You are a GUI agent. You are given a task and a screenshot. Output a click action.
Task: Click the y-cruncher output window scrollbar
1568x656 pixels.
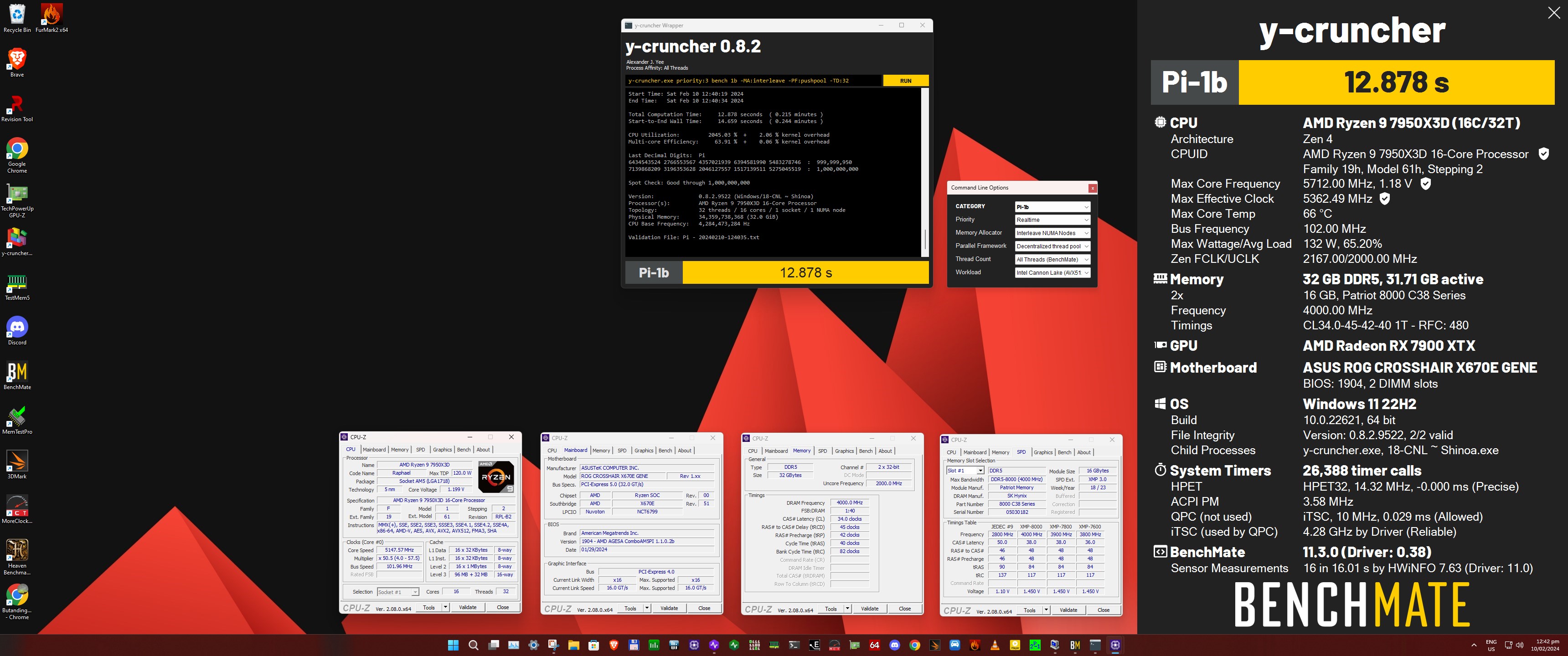click(x=925, y=172)
